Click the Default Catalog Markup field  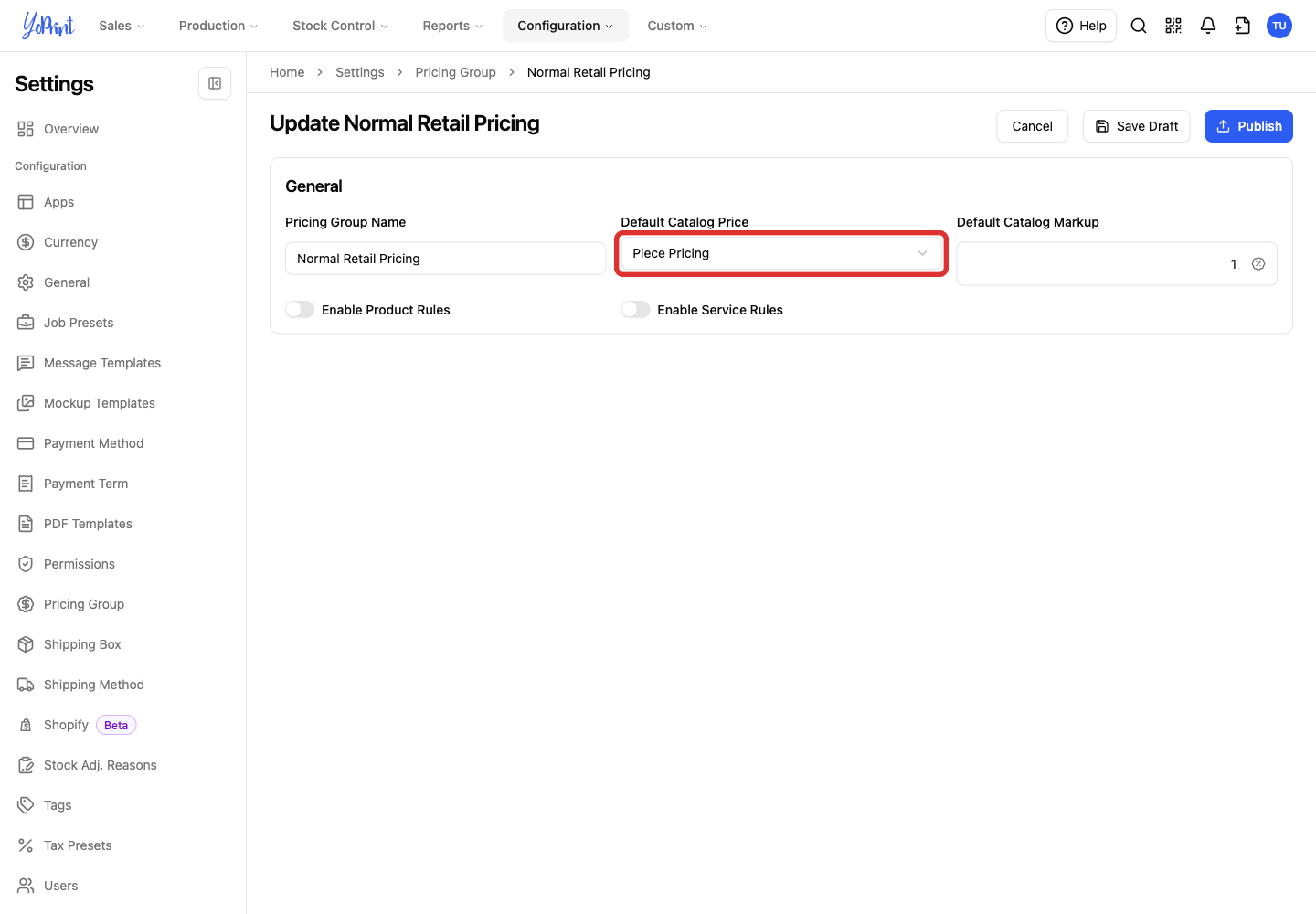click(x=1117, y=264)
